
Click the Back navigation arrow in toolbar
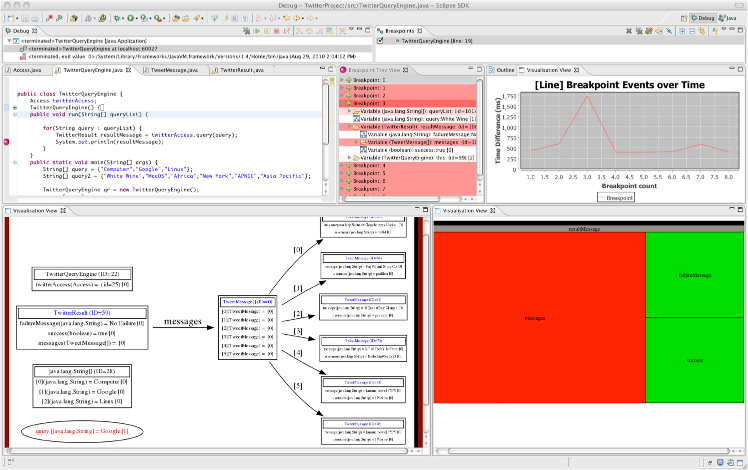pos(296,18)
